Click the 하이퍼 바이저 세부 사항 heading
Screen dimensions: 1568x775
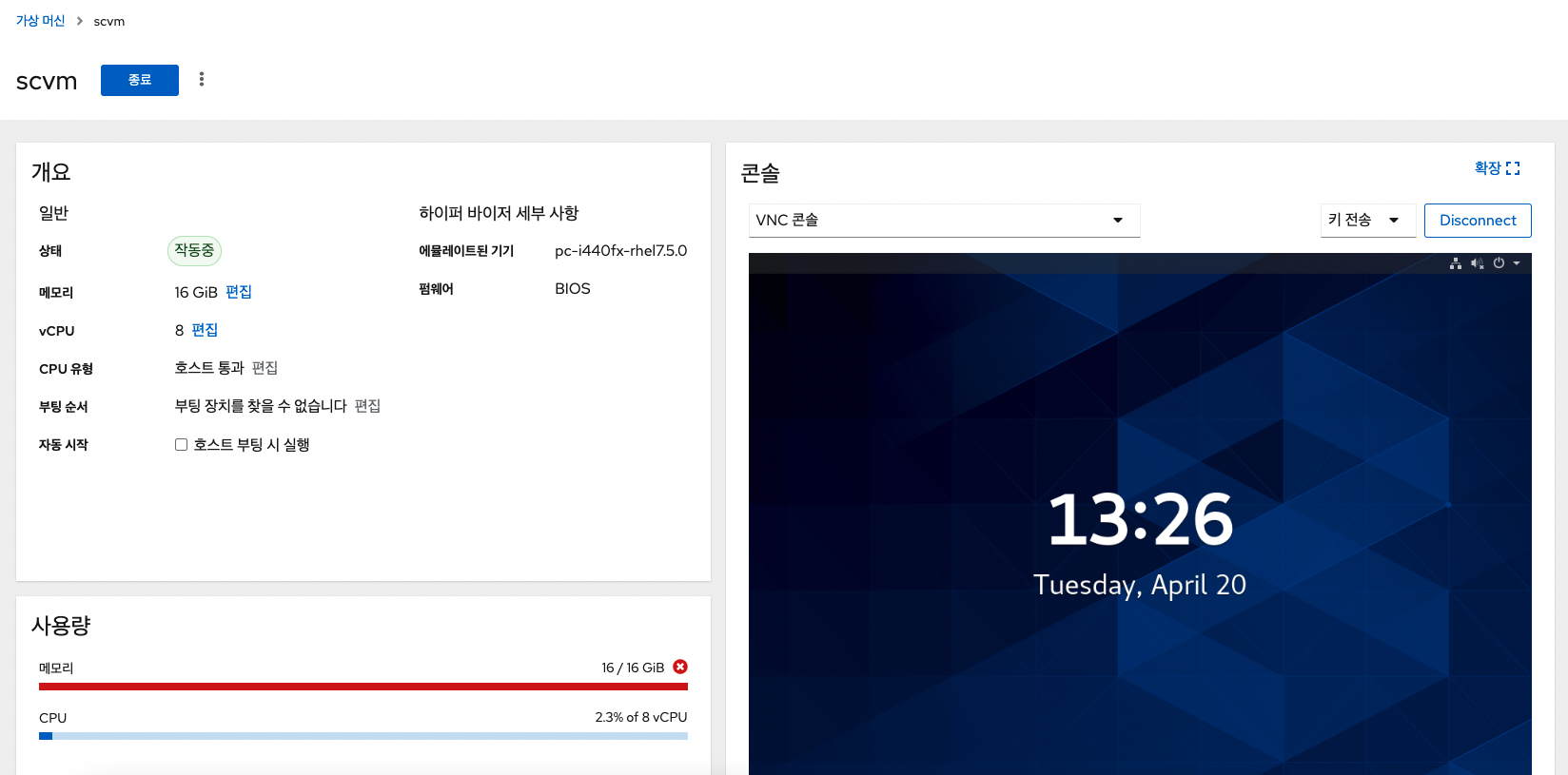pyautogui.click(x=499, y=213)
